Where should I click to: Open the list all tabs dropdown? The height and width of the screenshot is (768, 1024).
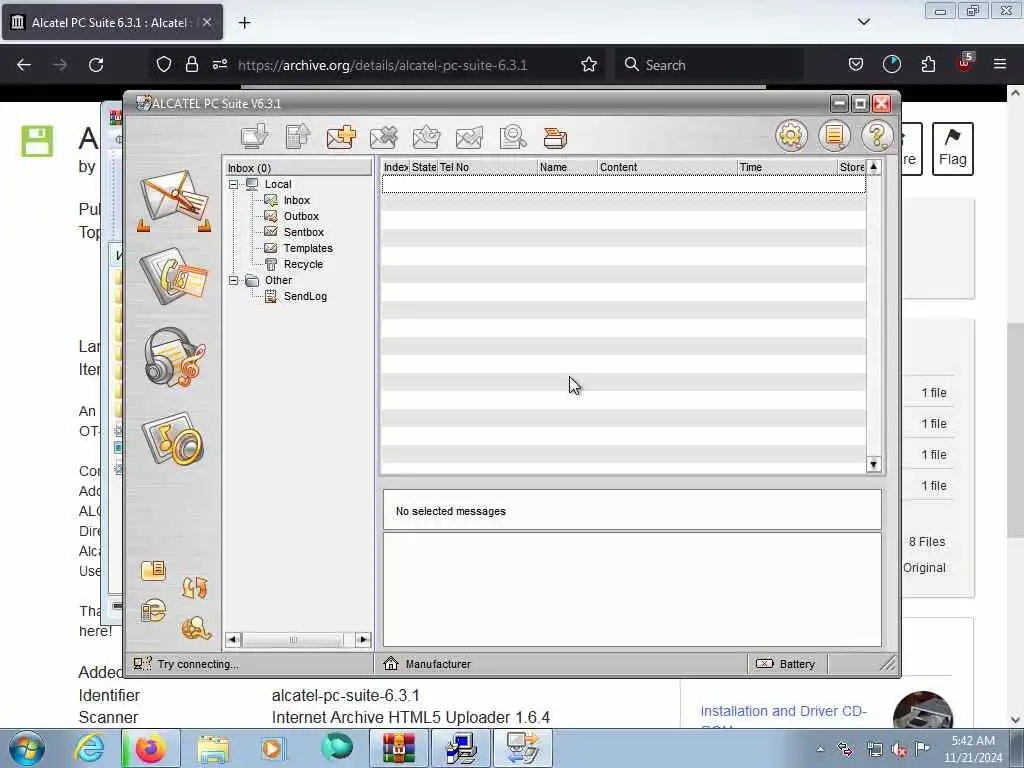pyautogui.click(x=863, y=22)
